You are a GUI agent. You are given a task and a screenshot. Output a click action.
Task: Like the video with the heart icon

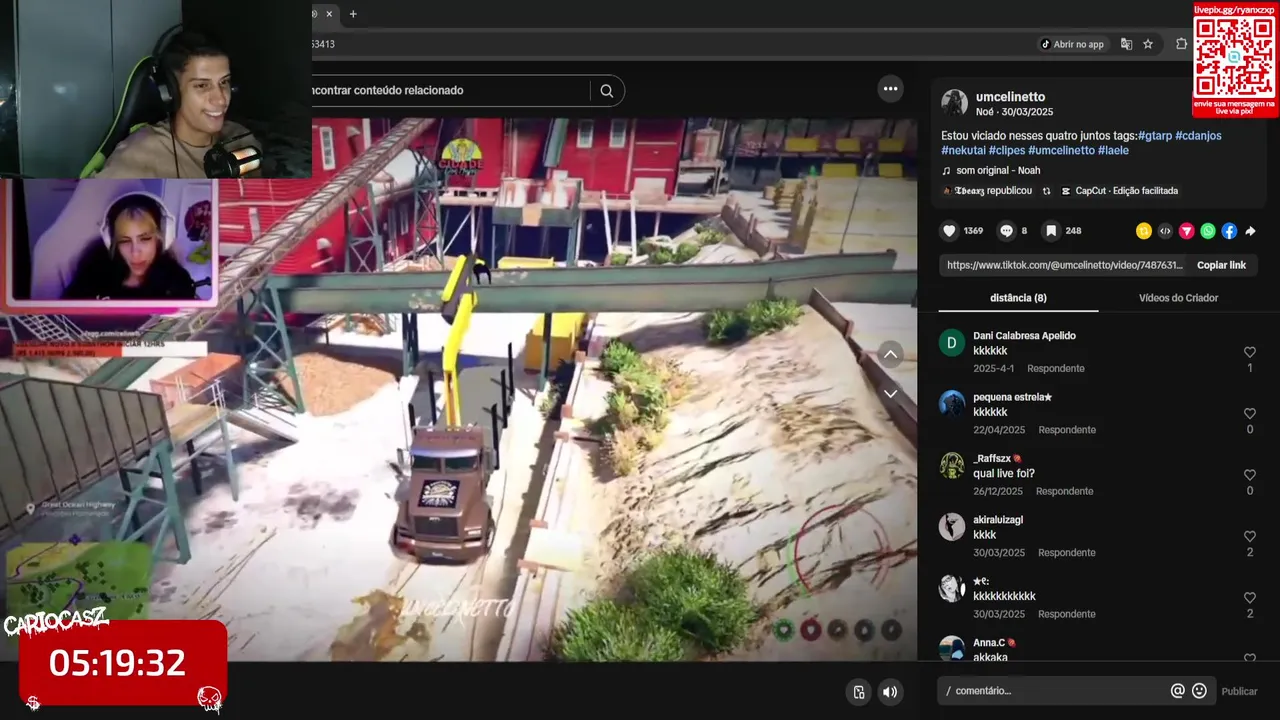coord(949,231)
